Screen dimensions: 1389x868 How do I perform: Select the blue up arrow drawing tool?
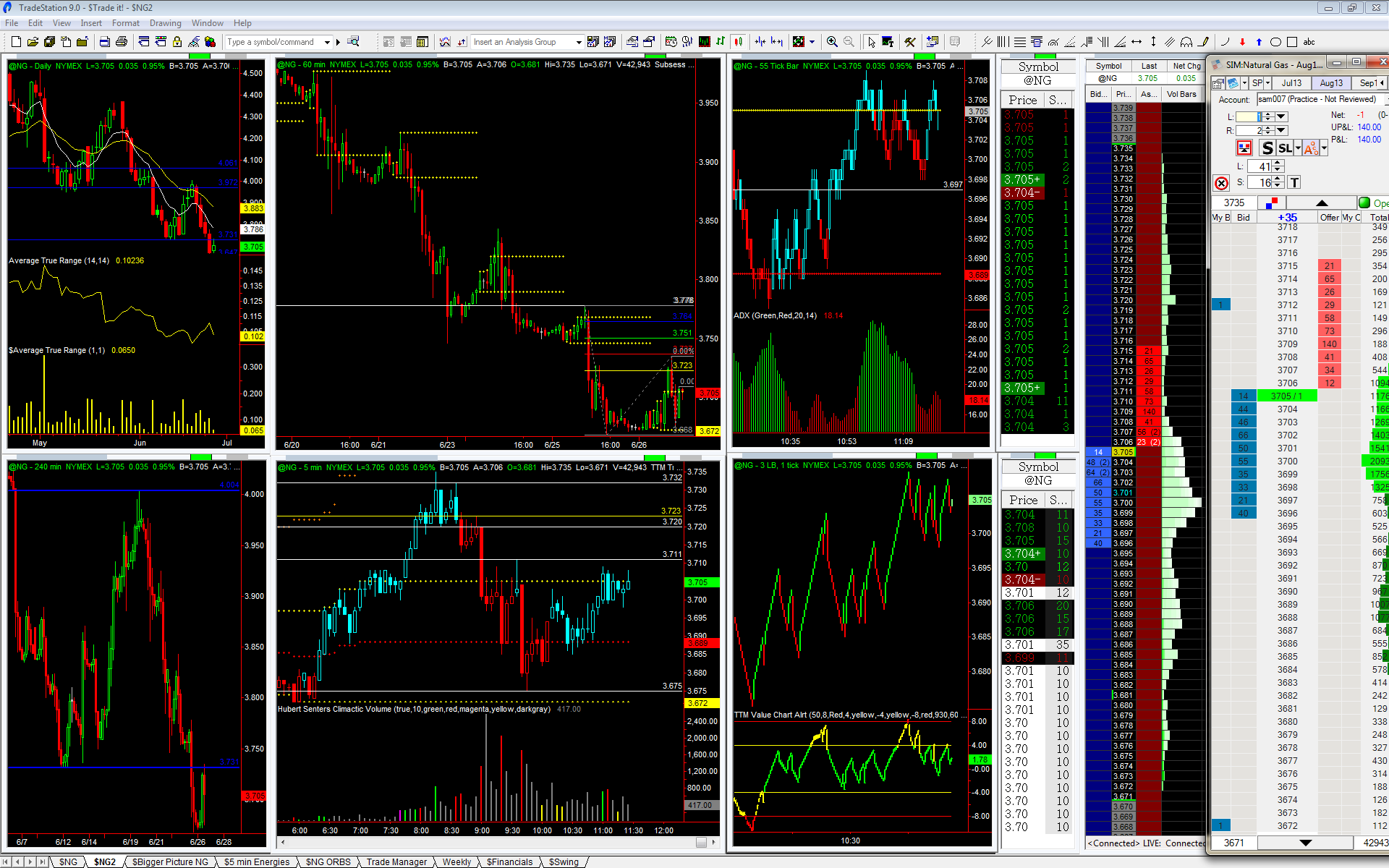point(1259,42)
